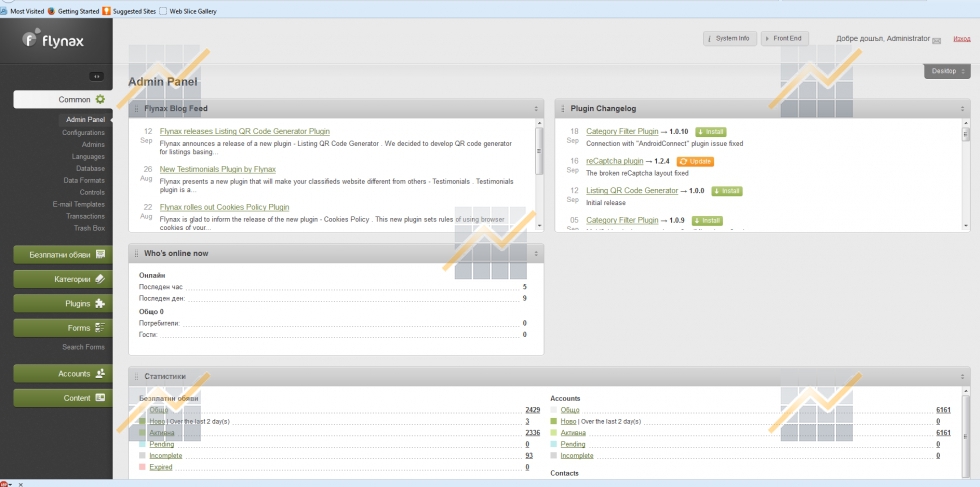Click active listings count 2336

532,433
